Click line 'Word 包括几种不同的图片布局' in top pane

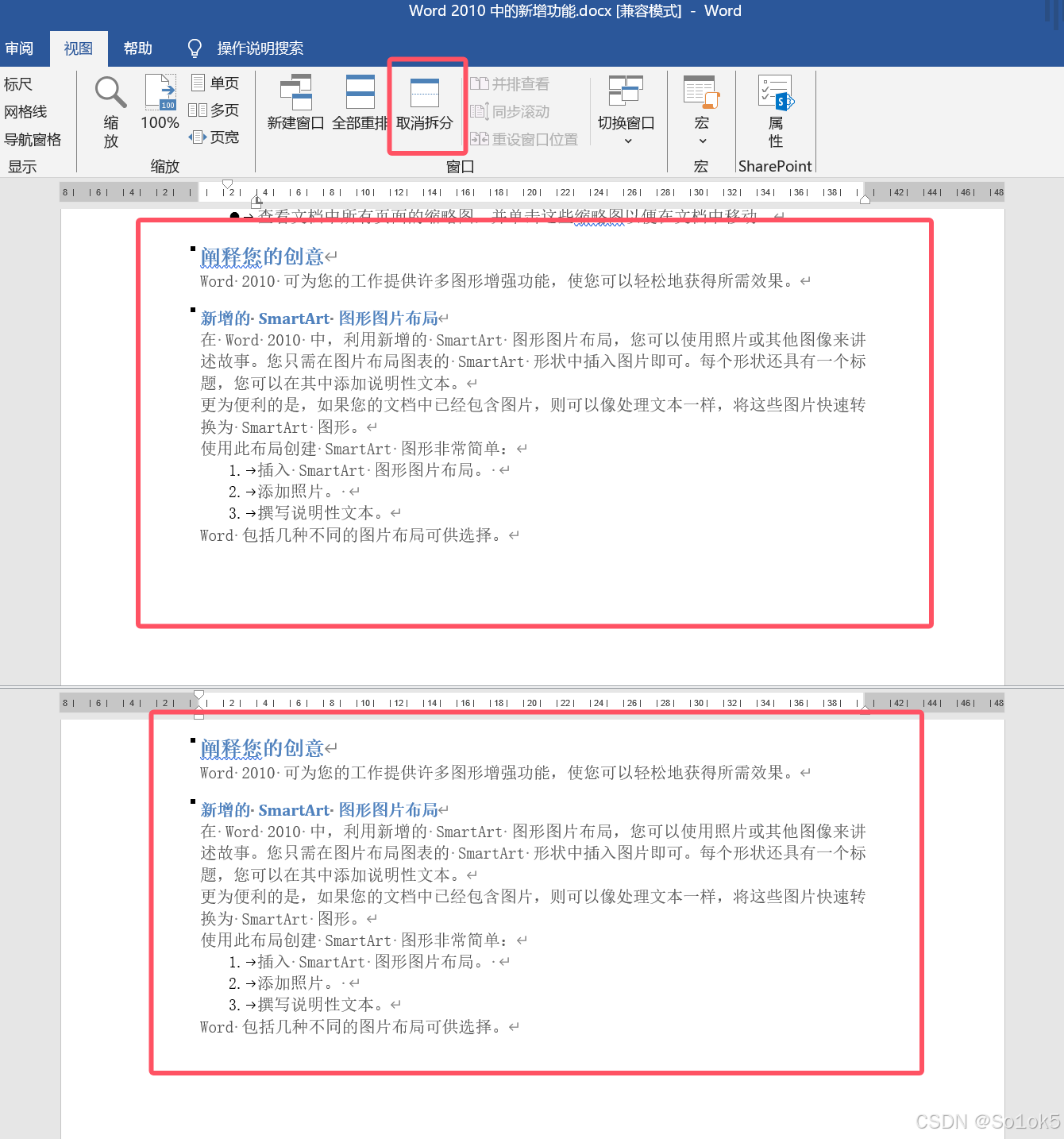click(x=351, y=535)
